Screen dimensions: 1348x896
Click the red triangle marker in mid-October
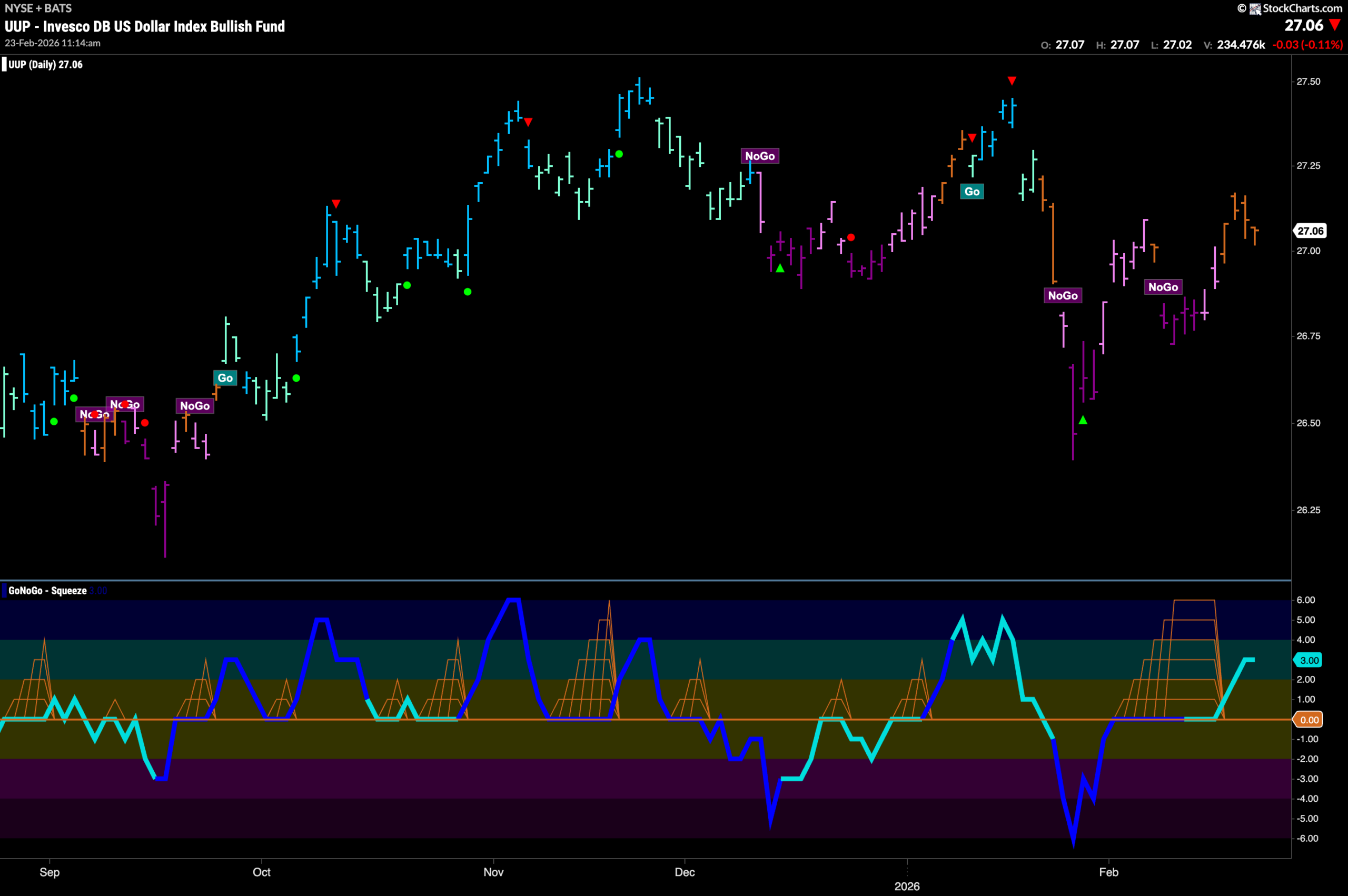tap(336, 204)
